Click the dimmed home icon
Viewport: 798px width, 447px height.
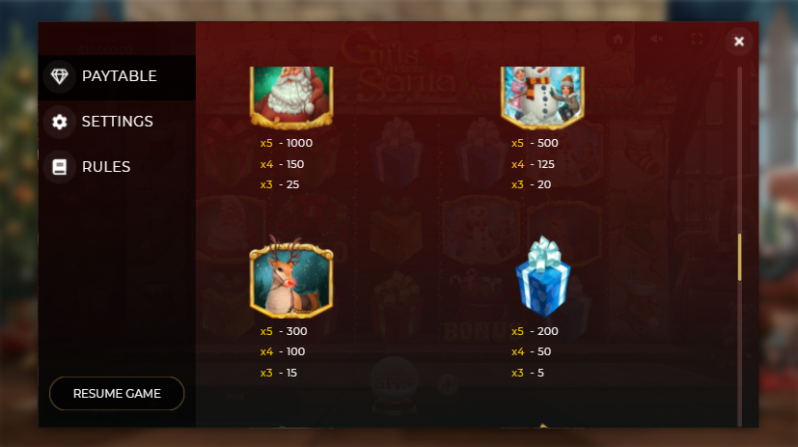click(618, 39)
